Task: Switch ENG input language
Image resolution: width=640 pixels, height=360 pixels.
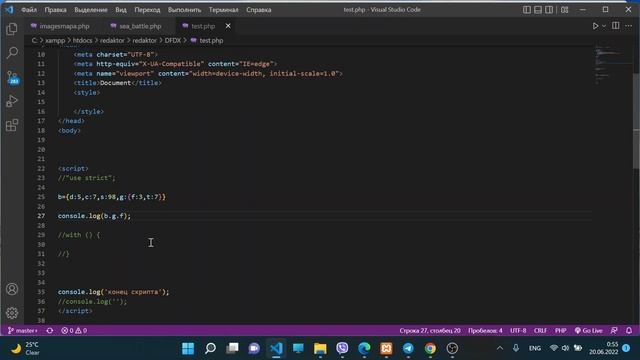Action: click(x=535, y=348)
